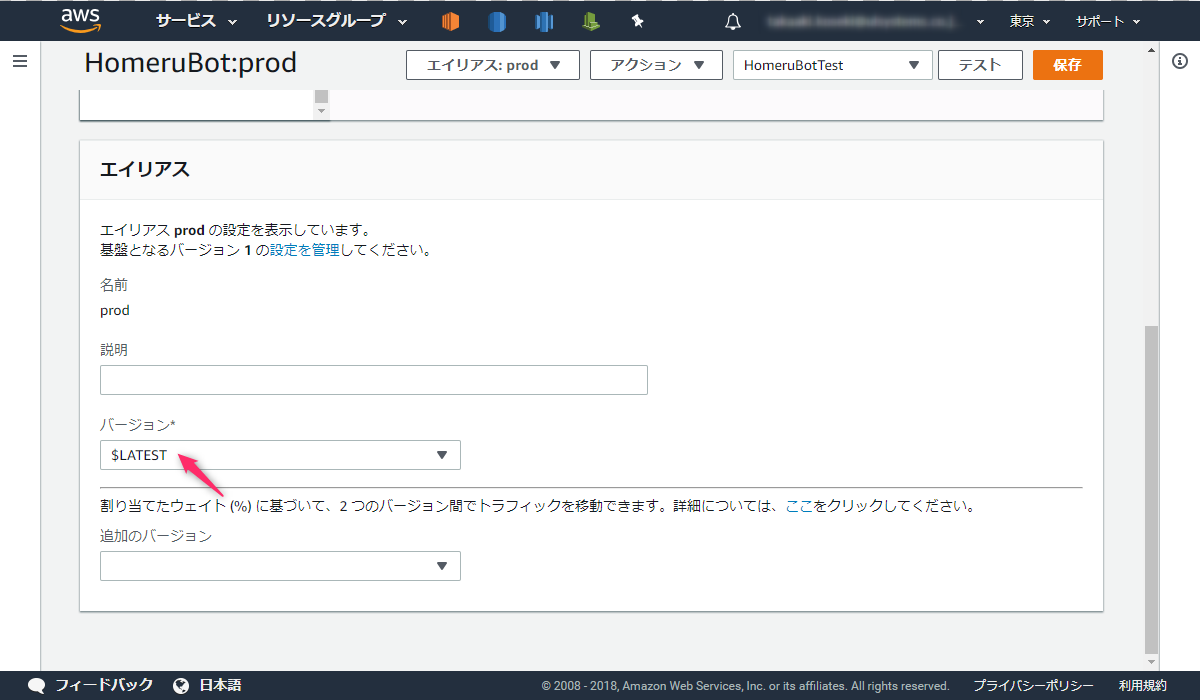The height and width of the screenshot is (700, 1200).
Task: Open the blue RDS service shortcut icon
Action: [x=497, y=20]
